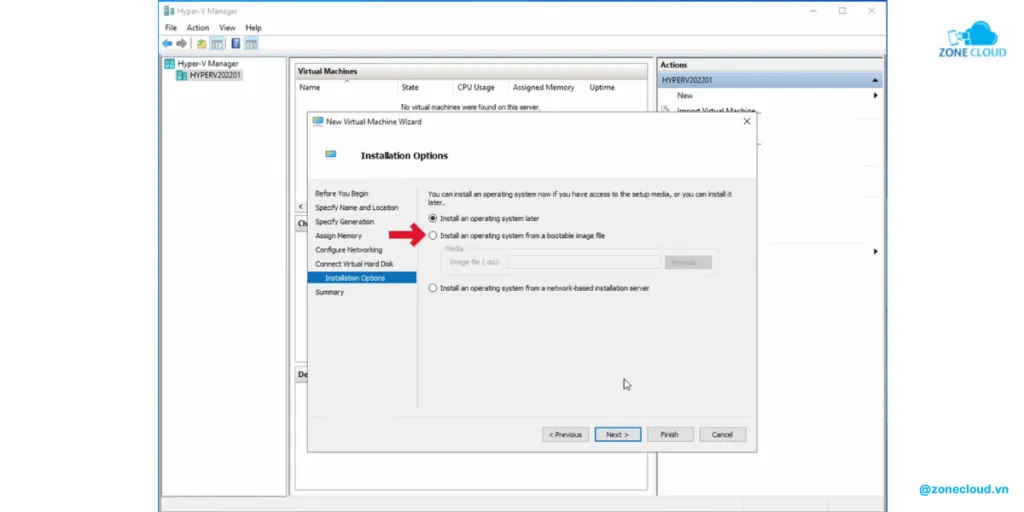This screenshot has height=512, width=1024.
Task: Click the Cancel button in wizard
Action: pyautogui.click(x=722, y=434)
